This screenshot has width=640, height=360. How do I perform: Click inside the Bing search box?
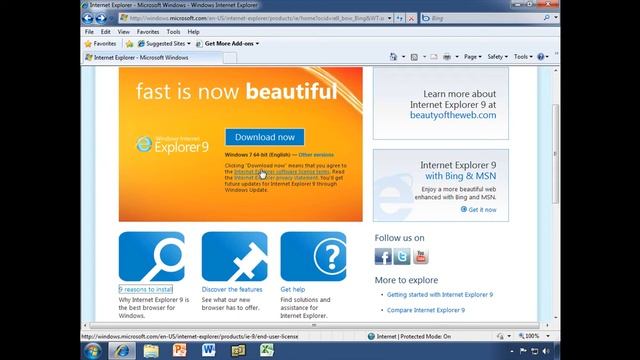click(x=486, y=18)
